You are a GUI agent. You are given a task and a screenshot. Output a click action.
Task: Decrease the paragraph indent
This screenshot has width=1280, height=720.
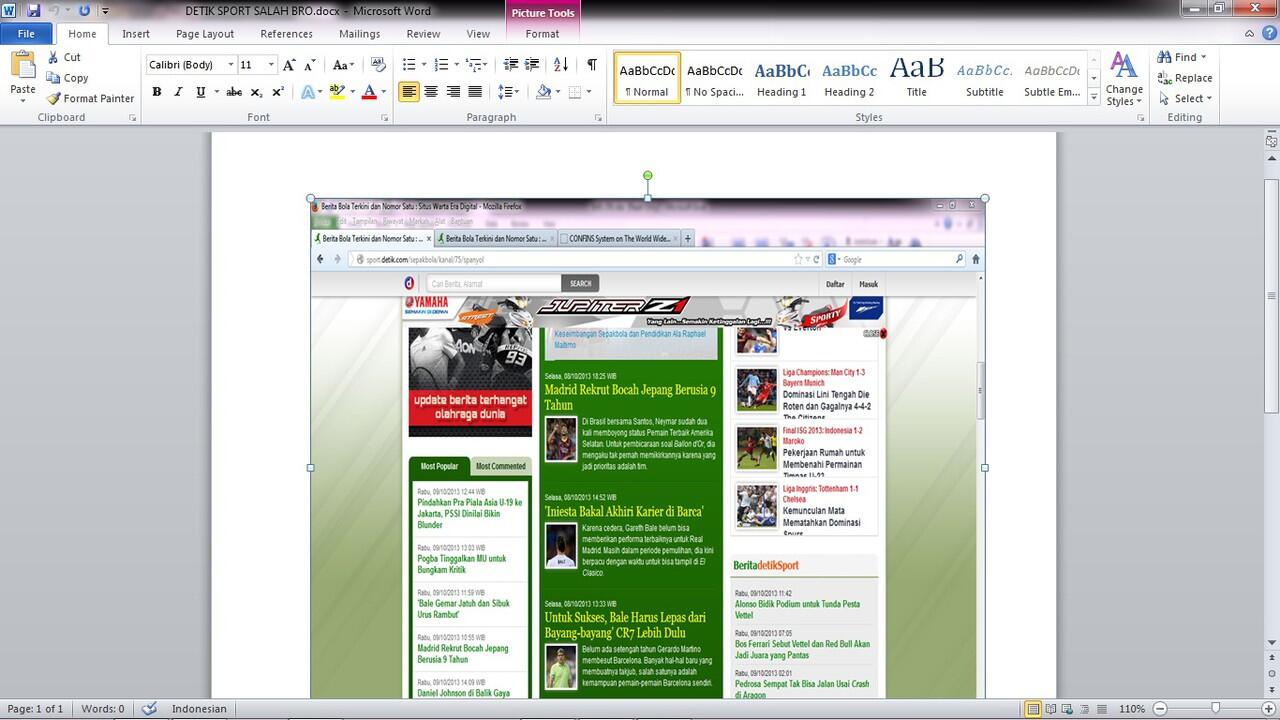[511, 65]
